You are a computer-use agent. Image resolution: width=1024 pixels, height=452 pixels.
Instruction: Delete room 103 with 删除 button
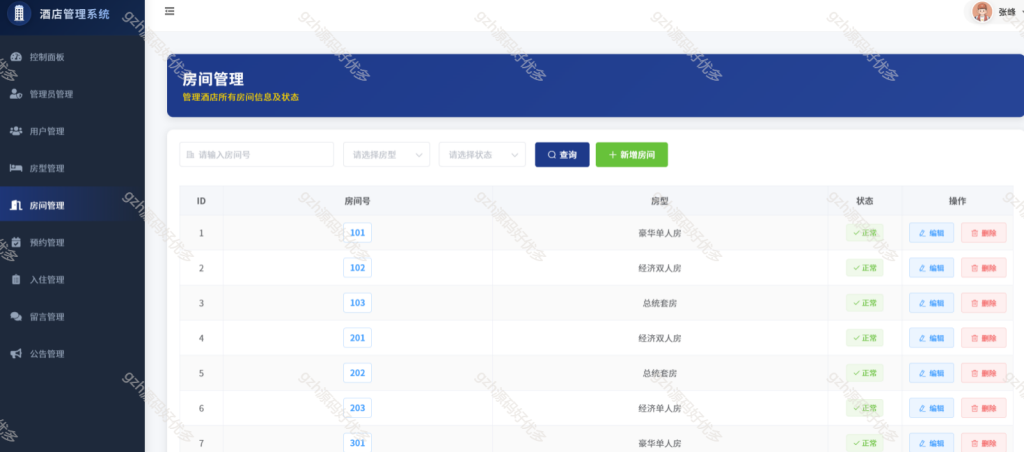tap(984, 303)
